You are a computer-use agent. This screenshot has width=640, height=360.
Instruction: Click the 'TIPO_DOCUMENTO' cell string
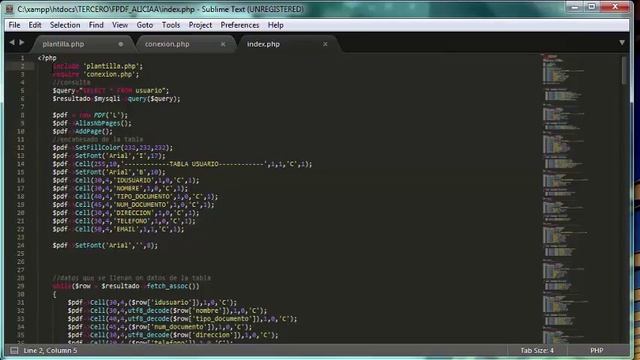click(x=143, y=197)
